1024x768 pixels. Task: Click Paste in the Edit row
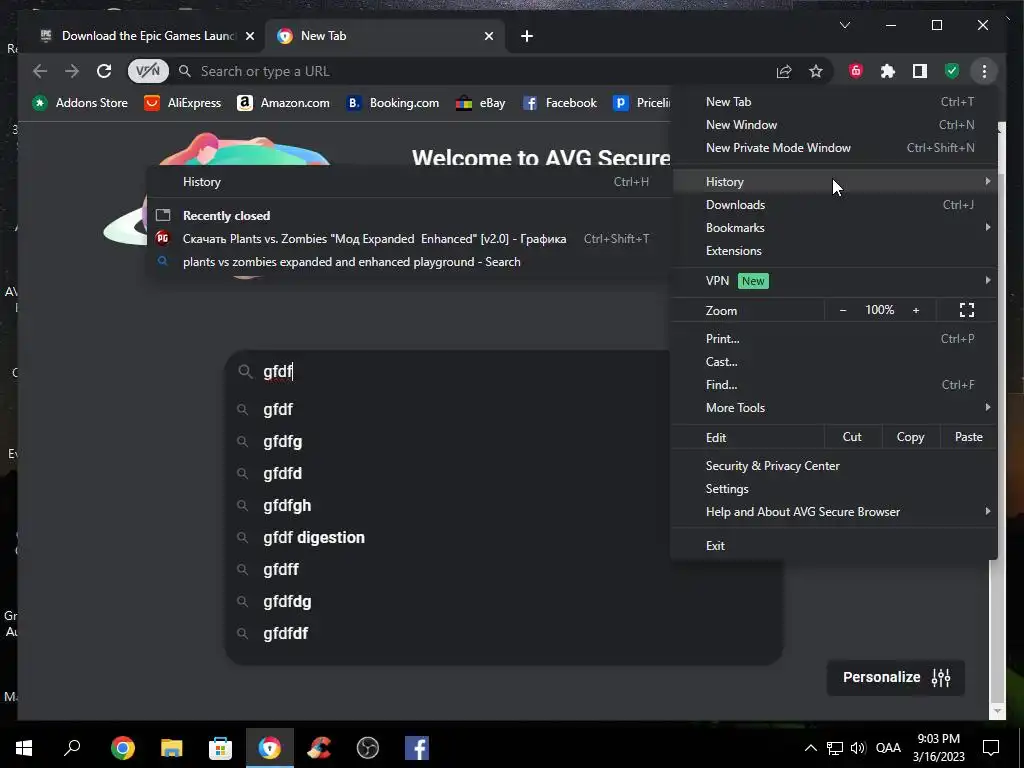pyautogui.click(x=968, y=437)
